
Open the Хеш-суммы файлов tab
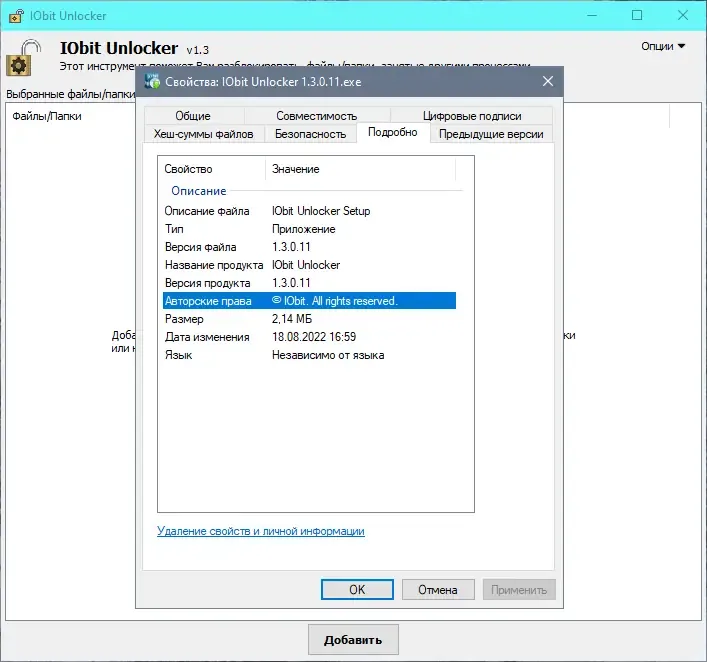pos(203,134)
